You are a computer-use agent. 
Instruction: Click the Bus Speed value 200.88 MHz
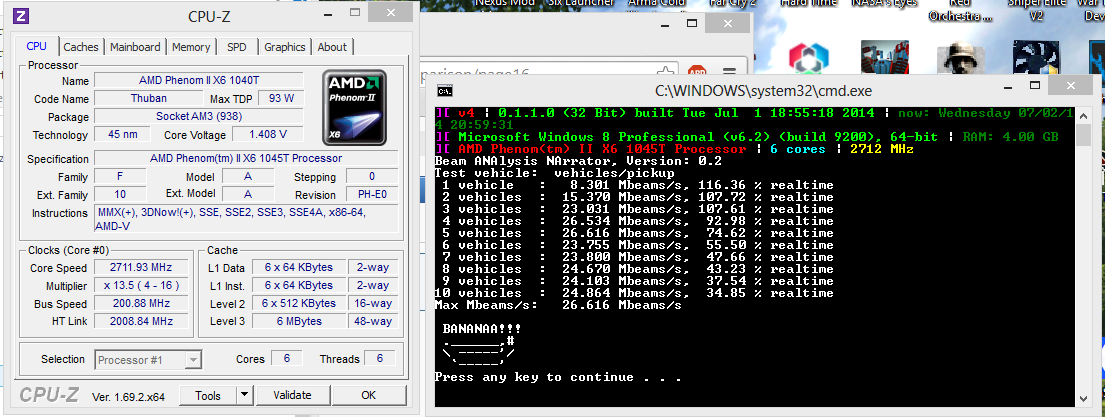[x=141, y=304]
